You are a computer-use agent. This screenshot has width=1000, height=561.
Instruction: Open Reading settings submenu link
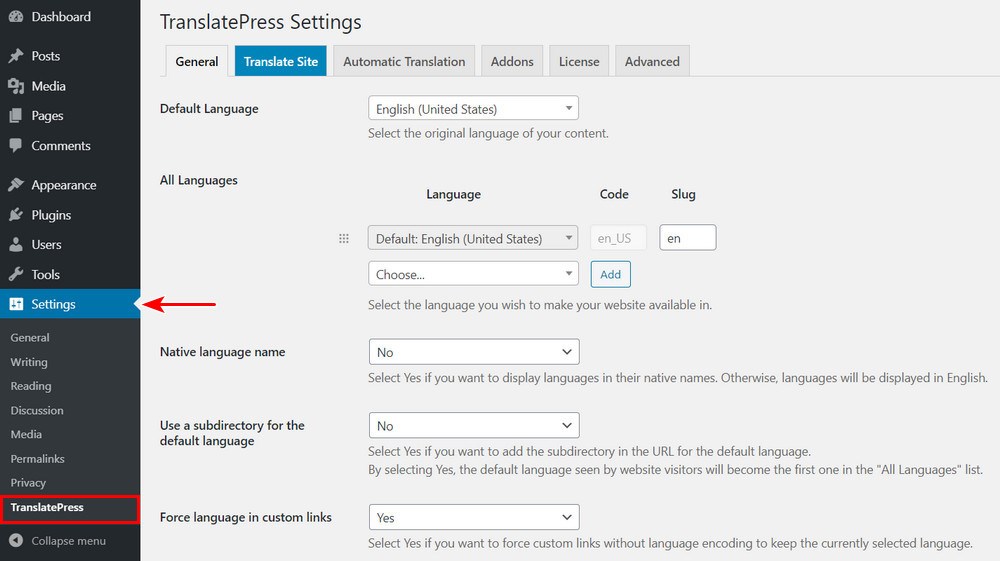[x=31, y=386]
